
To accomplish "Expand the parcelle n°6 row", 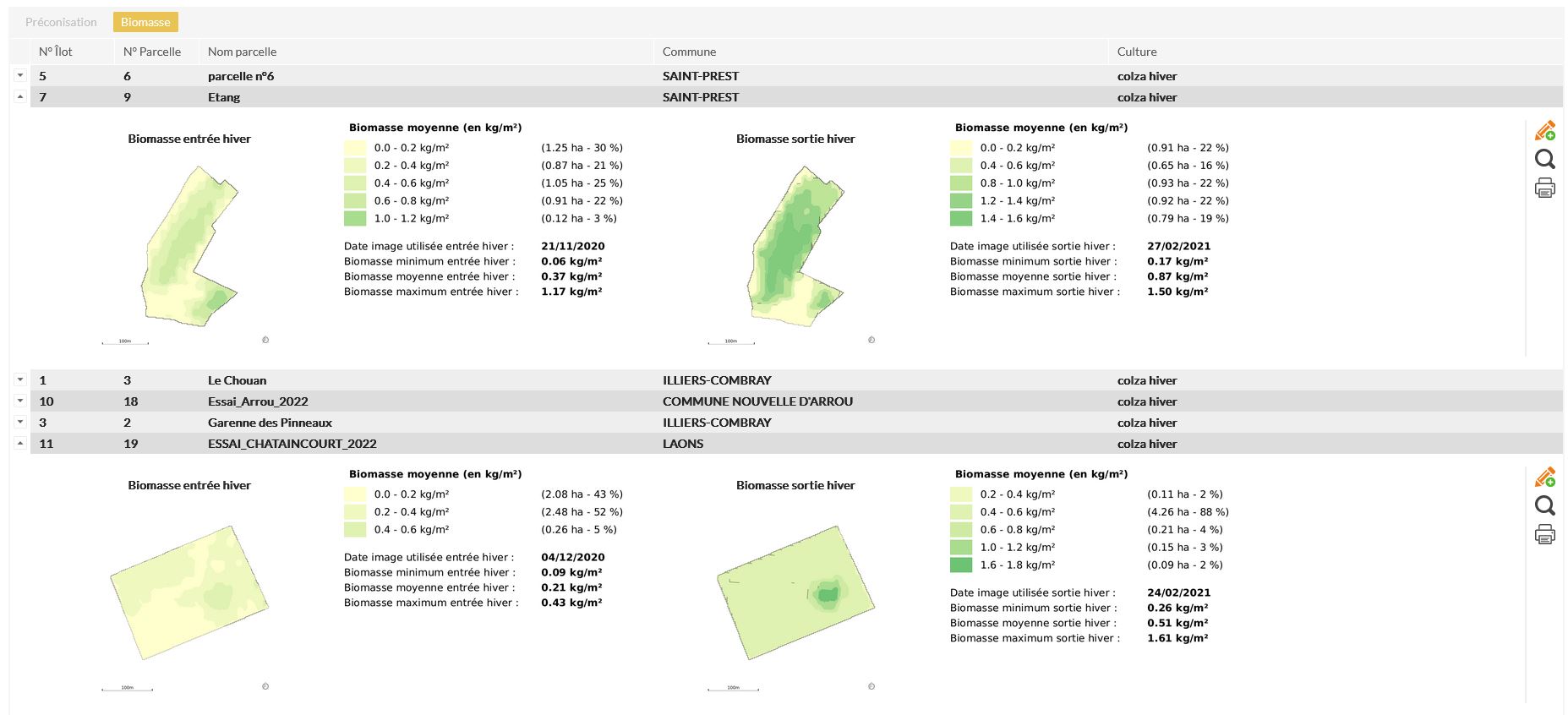I will [x=20, y=75].
